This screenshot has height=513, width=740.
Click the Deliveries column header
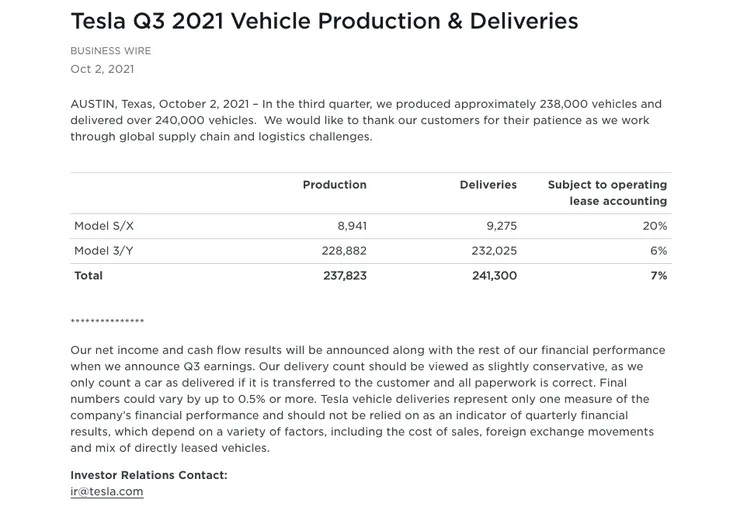pos(488,185)
